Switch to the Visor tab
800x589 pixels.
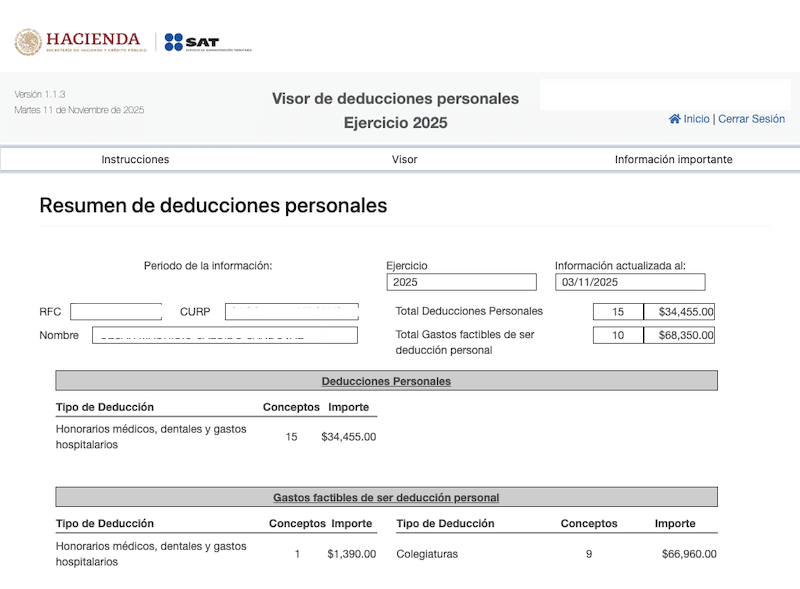pyautogui.click(x=404, y=159)
